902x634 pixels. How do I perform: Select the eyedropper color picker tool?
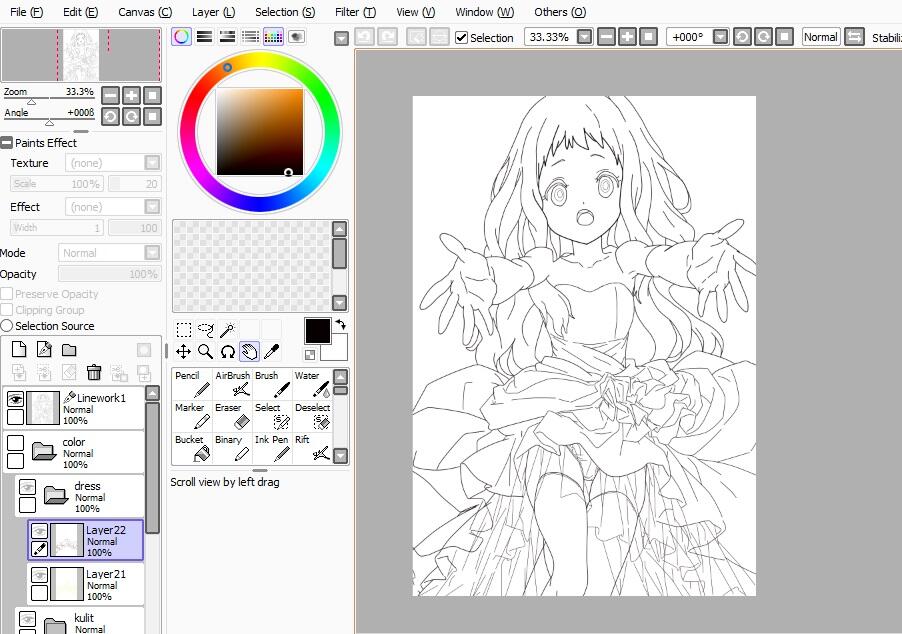coord(271,352)
